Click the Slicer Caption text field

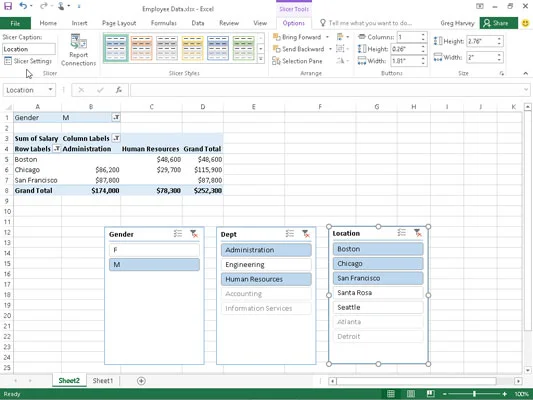29,49
